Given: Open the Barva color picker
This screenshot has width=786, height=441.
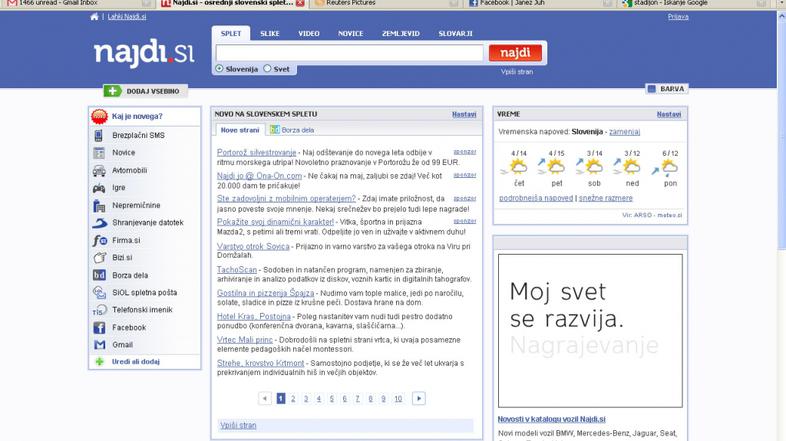Looking at the screenshot, I should (x=665, y=89).
